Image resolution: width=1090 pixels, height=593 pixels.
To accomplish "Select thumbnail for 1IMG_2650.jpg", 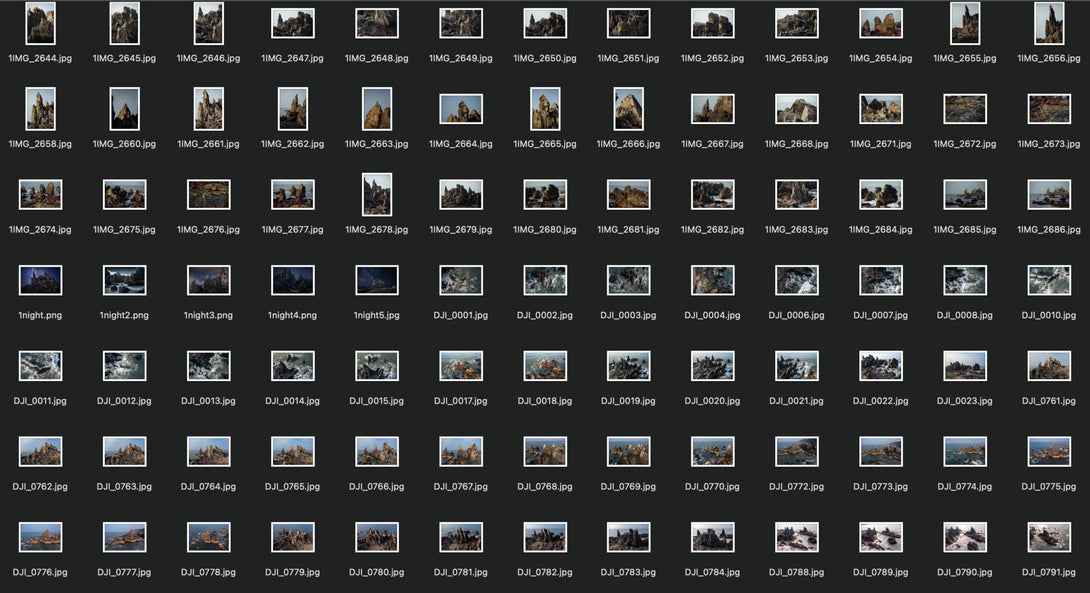I will [x=545, y=24].
